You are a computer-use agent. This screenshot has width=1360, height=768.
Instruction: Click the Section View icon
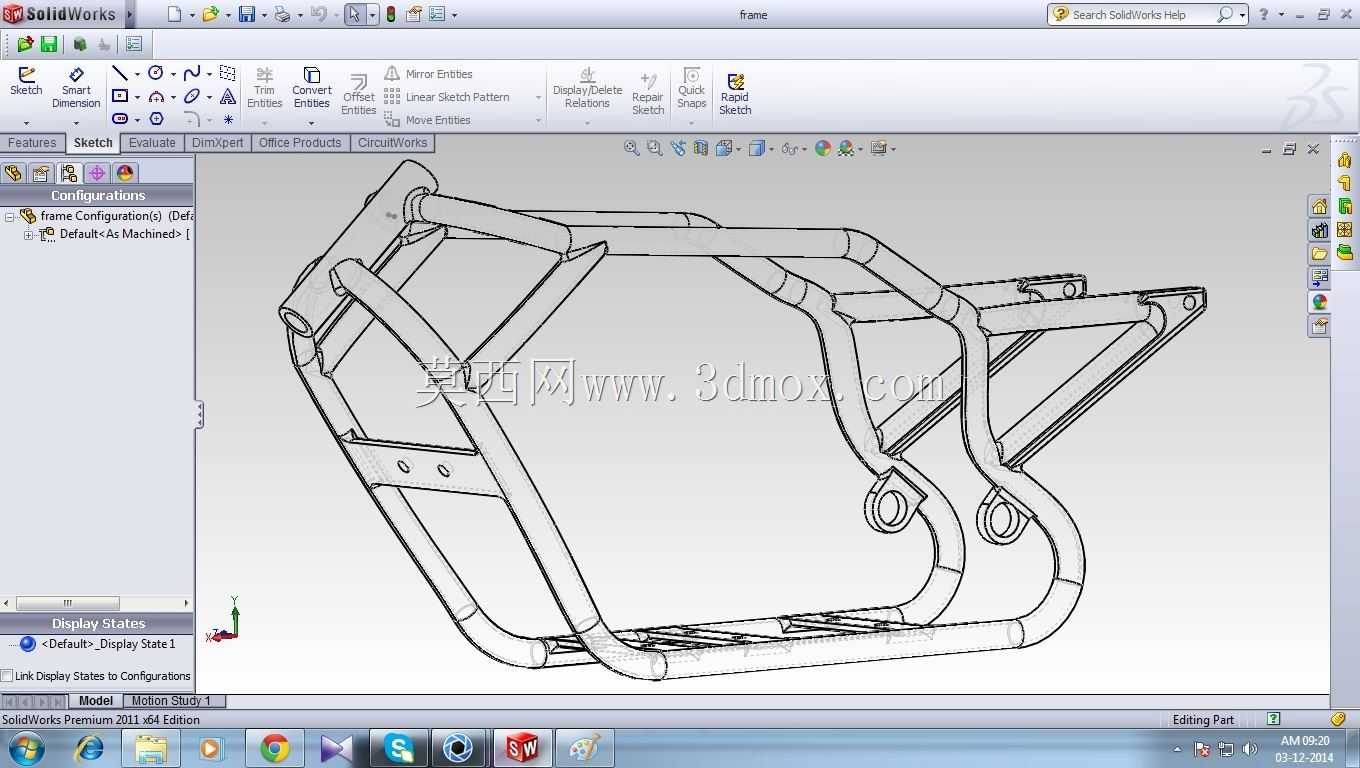pos(701,148)
